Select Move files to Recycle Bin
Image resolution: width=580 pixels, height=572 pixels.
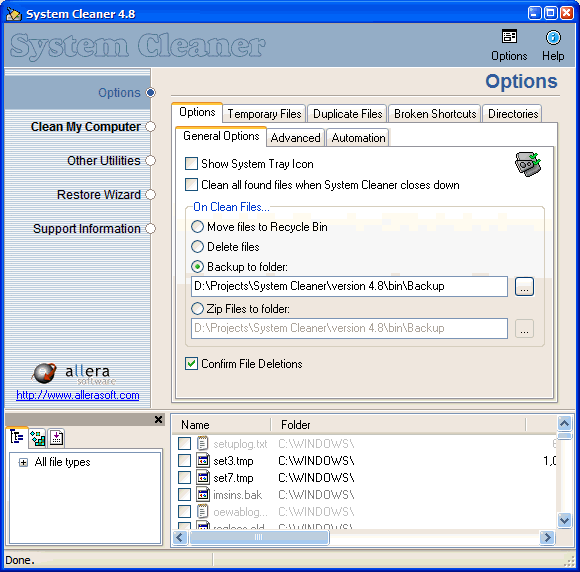tap(197, 226)
